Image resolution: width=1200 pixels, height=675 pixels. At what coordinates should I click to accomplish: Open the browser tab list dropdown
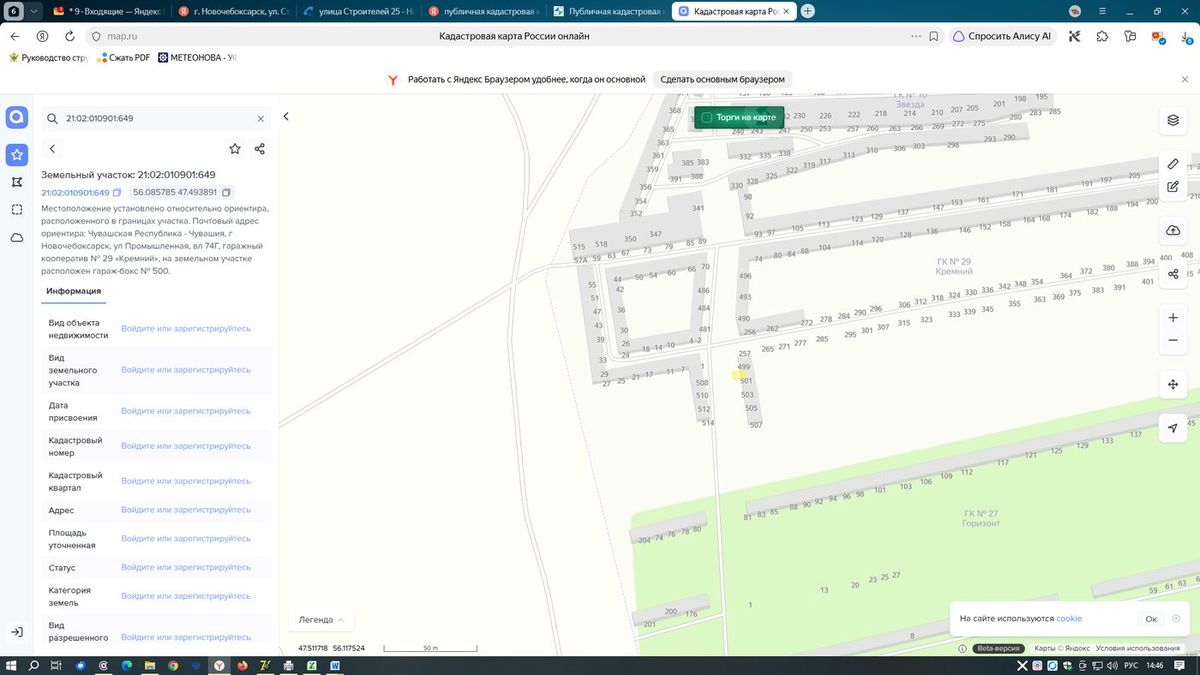pos(36,11)
